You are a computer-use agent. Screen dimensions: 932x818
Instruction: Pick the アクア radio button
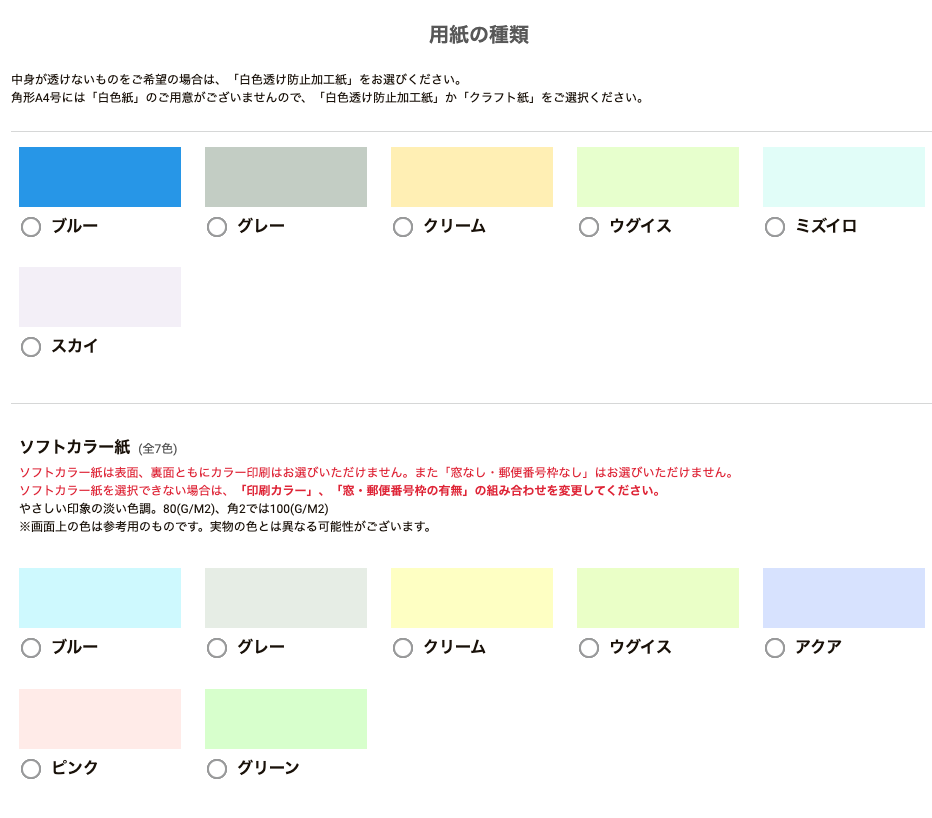point(775,648)
